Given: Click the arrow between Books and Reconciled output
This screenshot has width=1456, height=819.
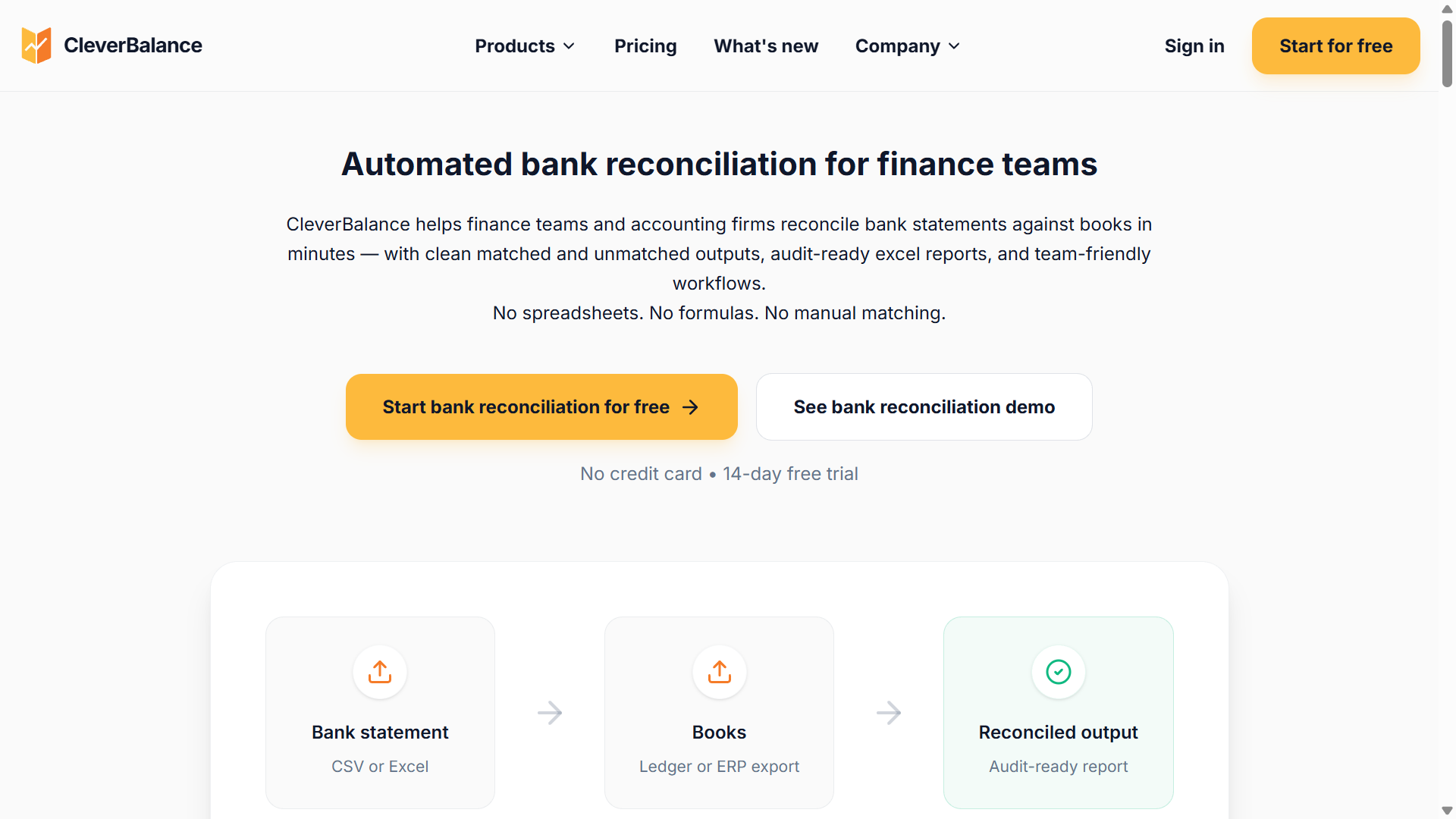Looking at the screenshot, I should click(x=889, y=713).
